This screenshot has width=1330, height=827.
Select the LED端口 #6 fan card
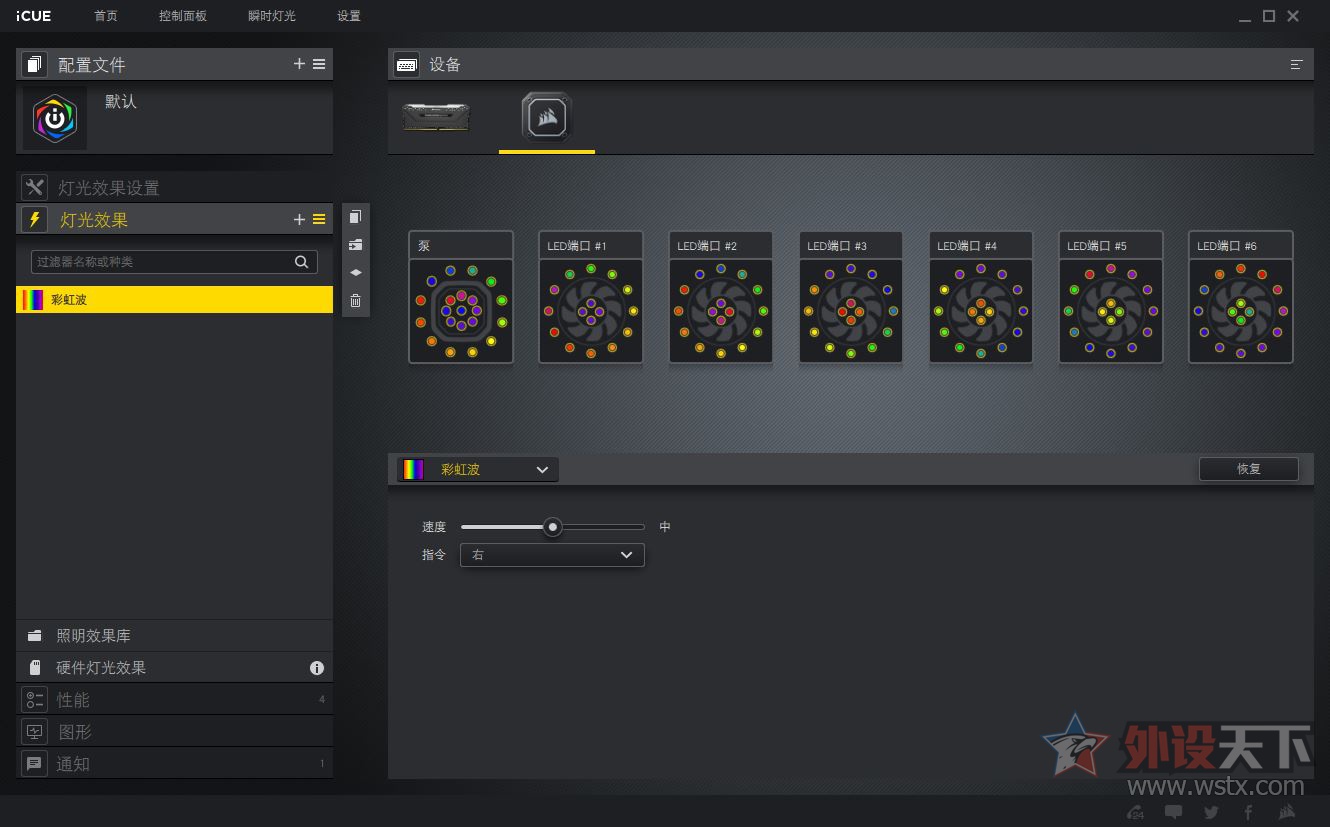click(1241, 297)
